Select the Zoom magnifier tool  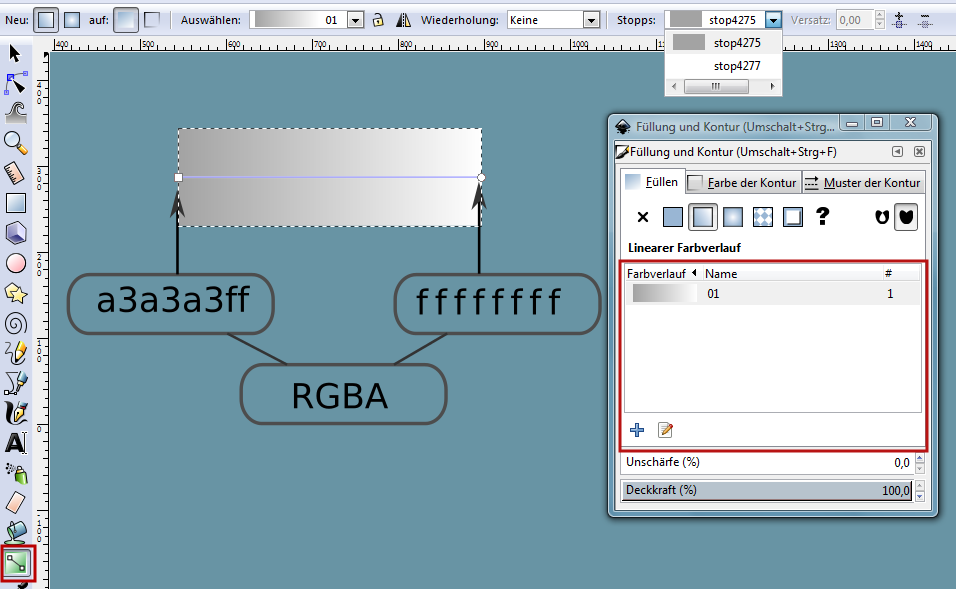click(15, 143)
